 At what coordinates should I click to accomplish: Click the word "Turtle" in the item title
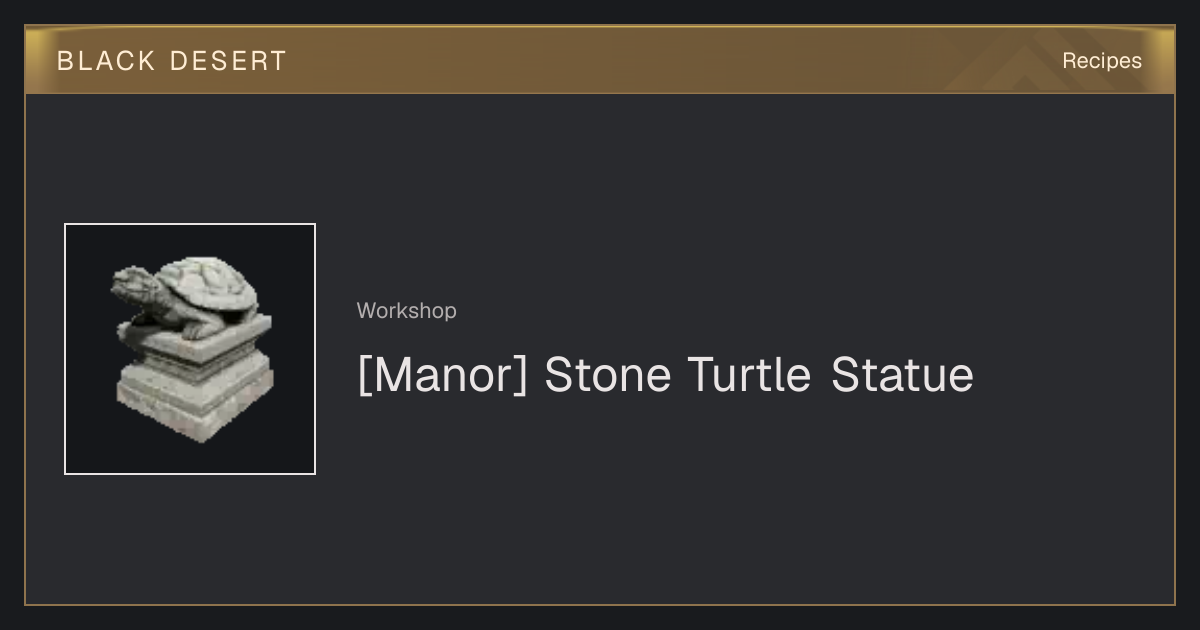[749, 375]
